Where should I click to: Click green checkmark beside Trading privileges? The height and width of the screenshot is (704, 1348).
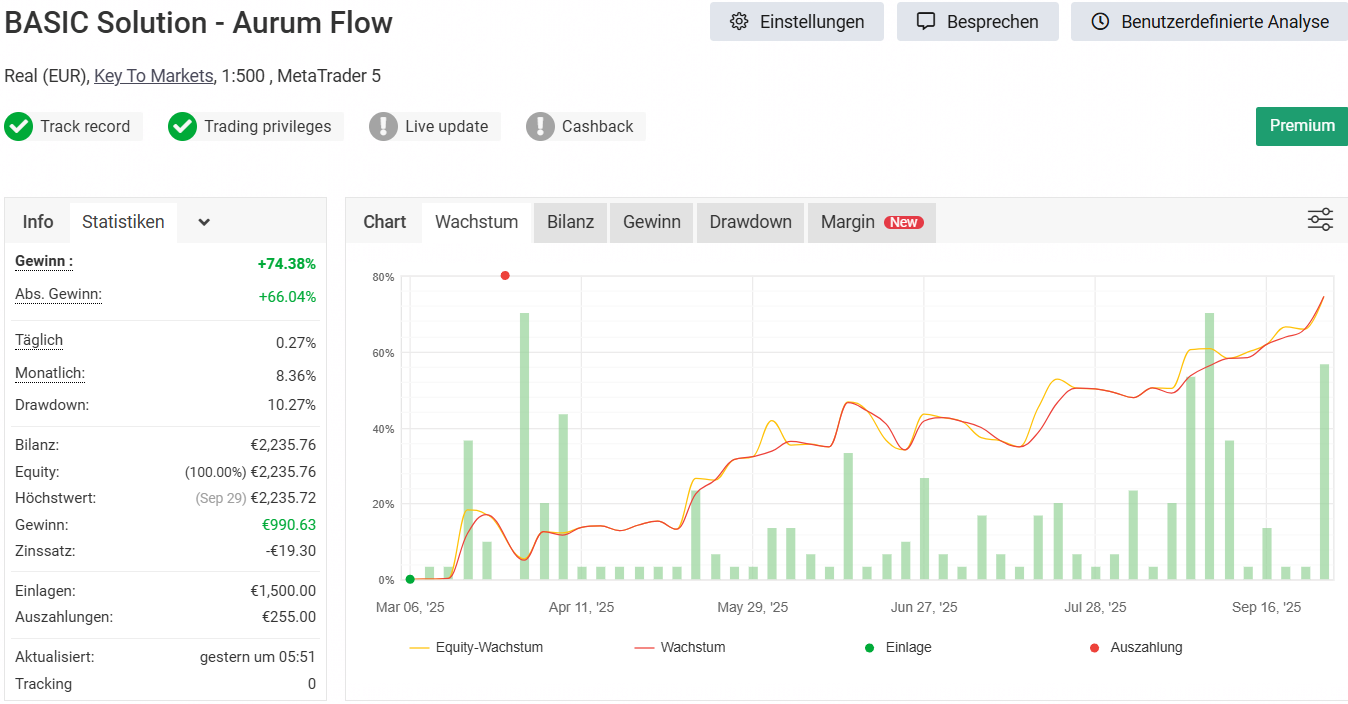(x=182, y=127)
